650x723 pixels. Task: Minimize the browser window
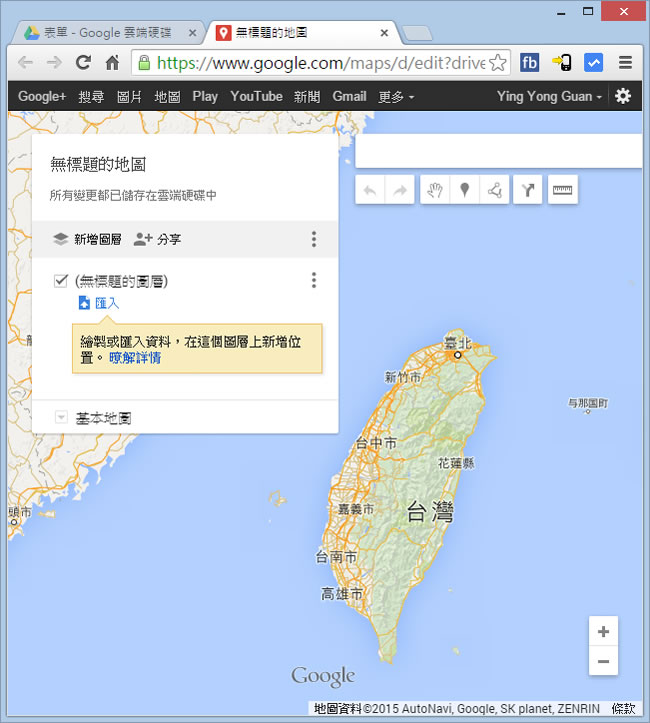(x=561, y=12)
